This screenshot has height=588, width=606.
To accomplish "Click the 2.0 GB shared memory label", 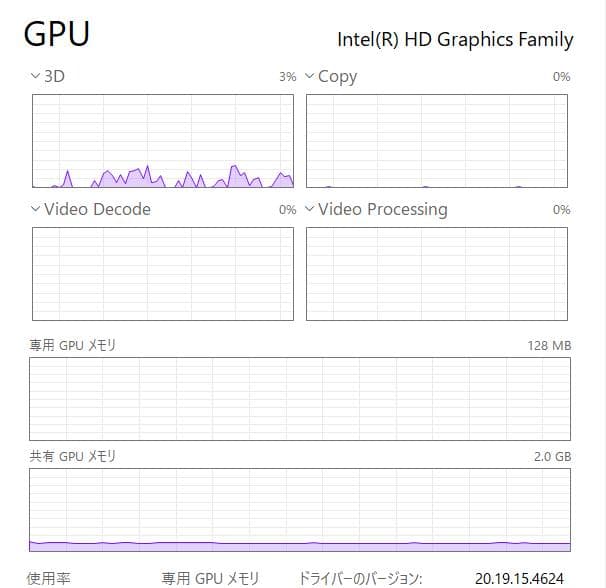I will 551,456.
